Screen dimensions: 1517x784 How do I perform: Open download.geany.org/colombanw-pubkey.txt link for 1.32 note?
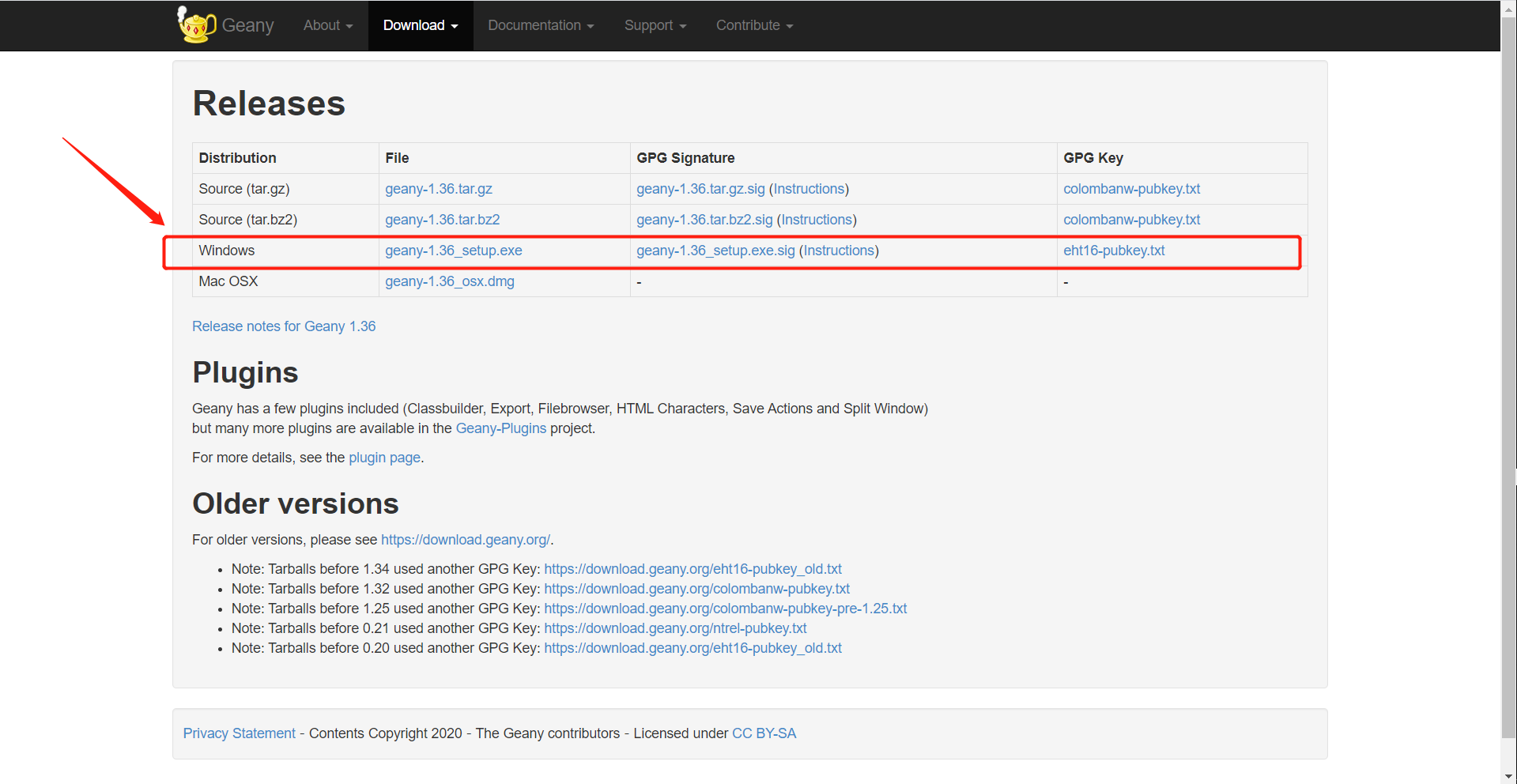click(x=696, y=589)
